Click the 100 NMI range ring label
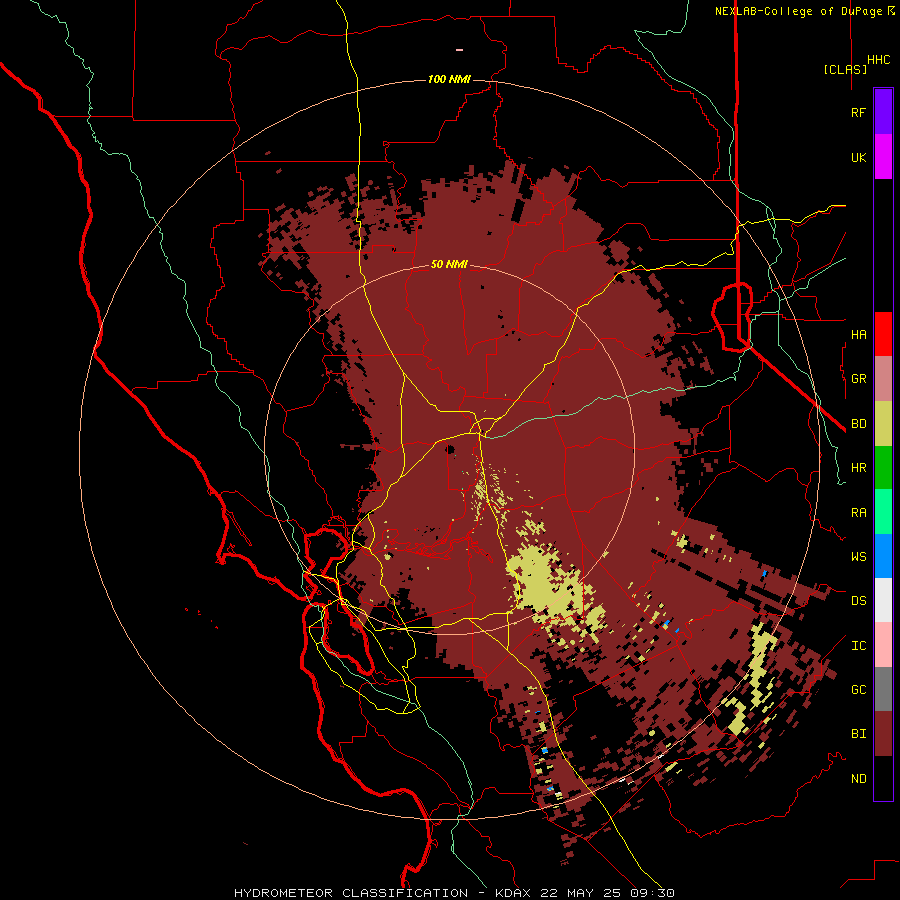Image resolution: width=900 pixels, height=900 pixels. tap(449, 79)
